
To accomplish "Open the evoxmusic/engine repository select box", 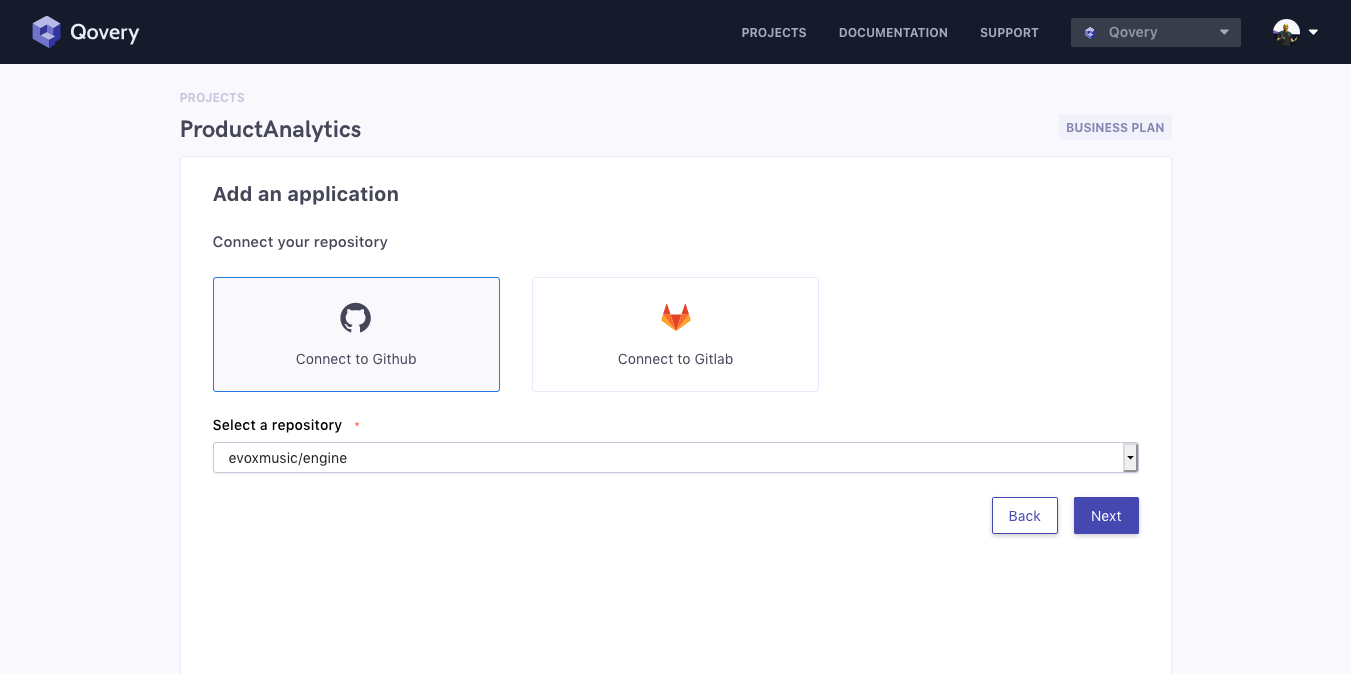I will (676, 458).
